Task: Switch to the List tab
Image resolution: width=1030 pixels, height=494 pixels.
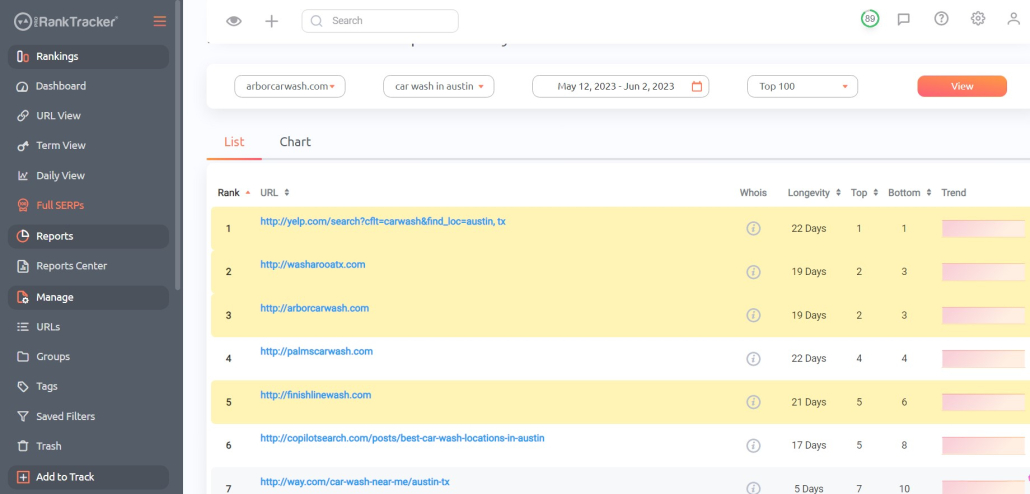Action: (x=234, y=142)
